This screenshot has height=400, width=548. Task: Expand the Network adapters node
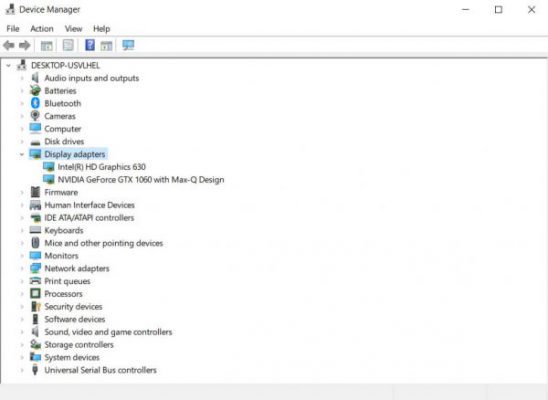pyautogui.click(x=22, y=268)
